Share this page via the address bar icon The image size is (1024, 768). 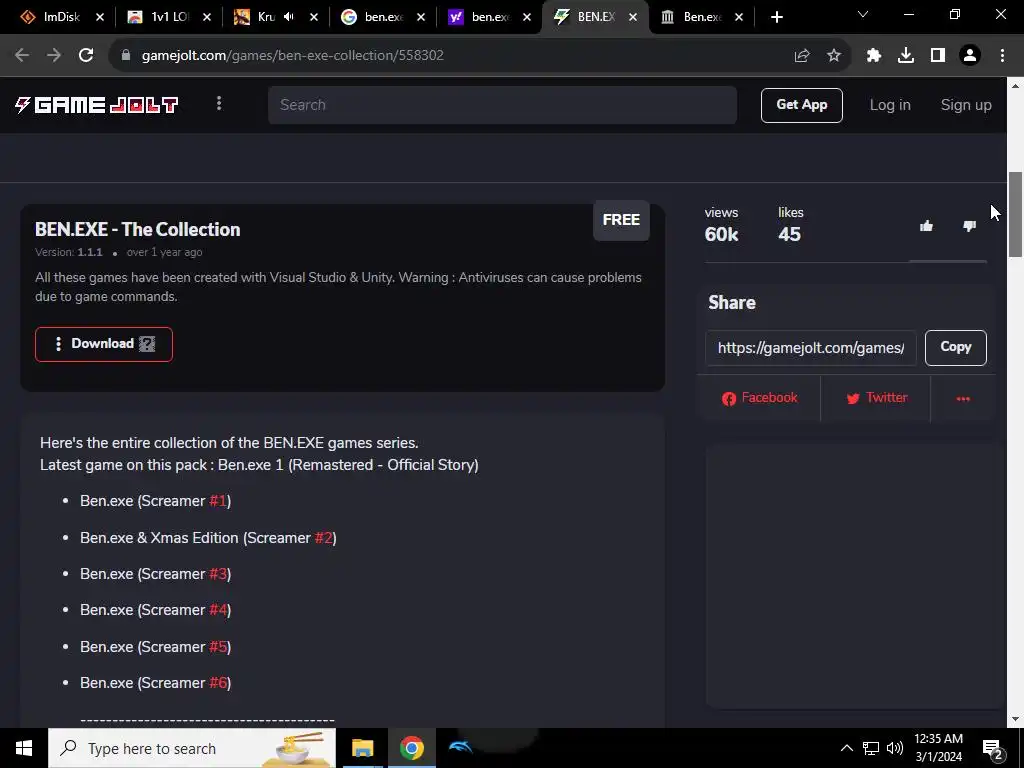(x=802, y=56)
